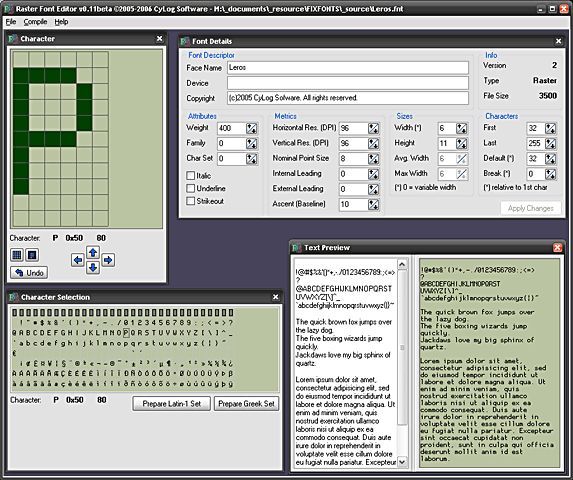This screenshot has width=573, height=480.
Task: Adjust Default character spinner
Action: coord(550,159)
